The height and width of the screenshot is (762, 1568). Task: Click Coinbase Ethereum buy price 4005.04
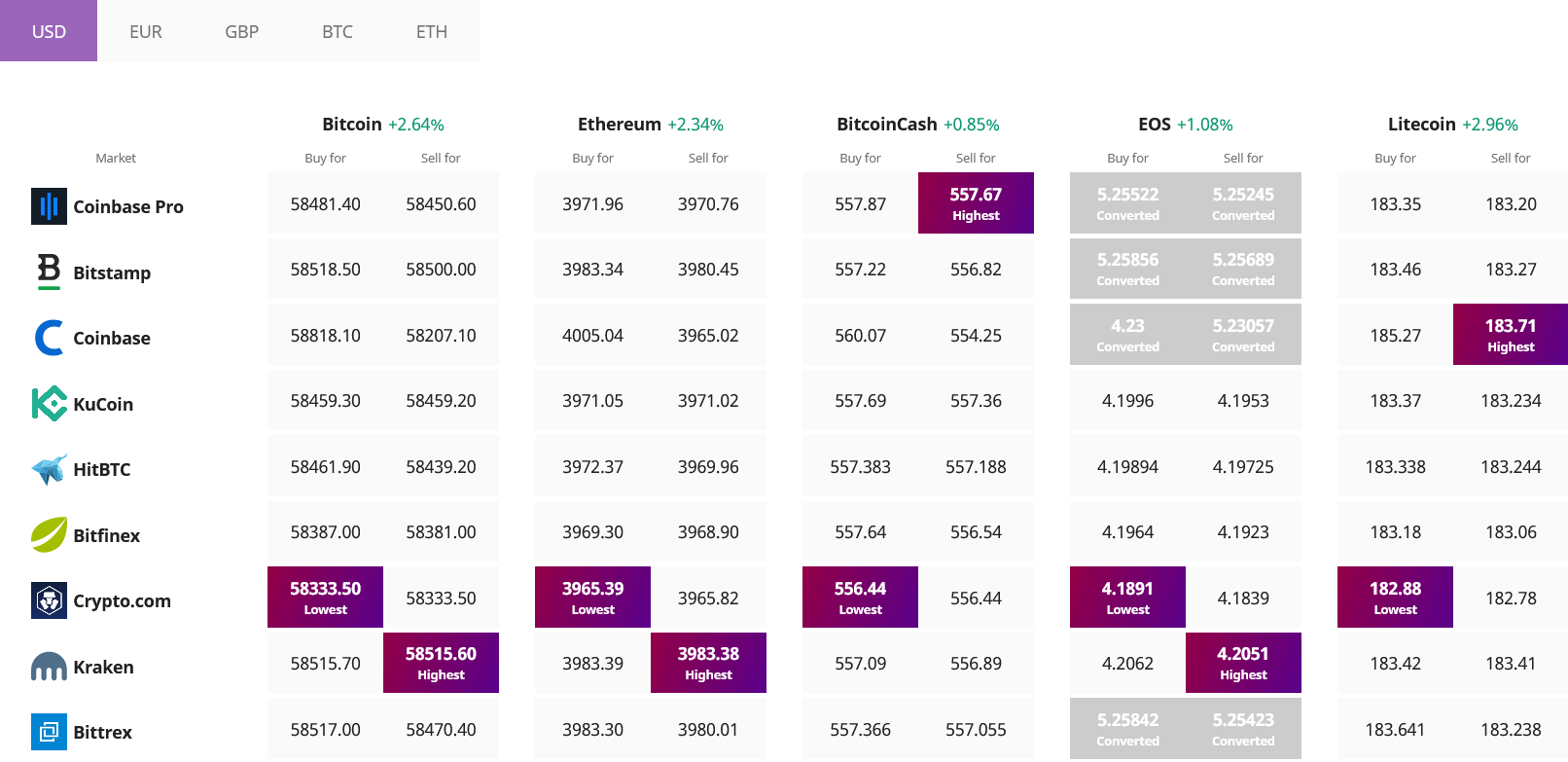pos(592,335)
